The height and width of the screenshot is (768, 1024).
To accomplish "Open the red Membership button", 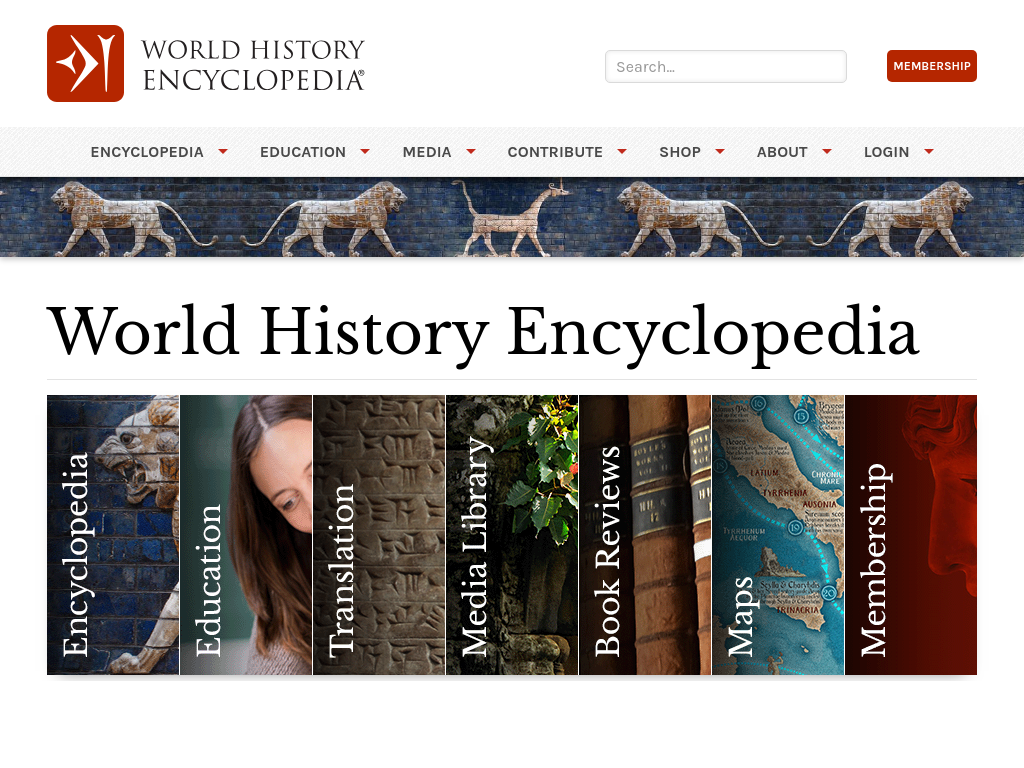I will coord(931,66).
